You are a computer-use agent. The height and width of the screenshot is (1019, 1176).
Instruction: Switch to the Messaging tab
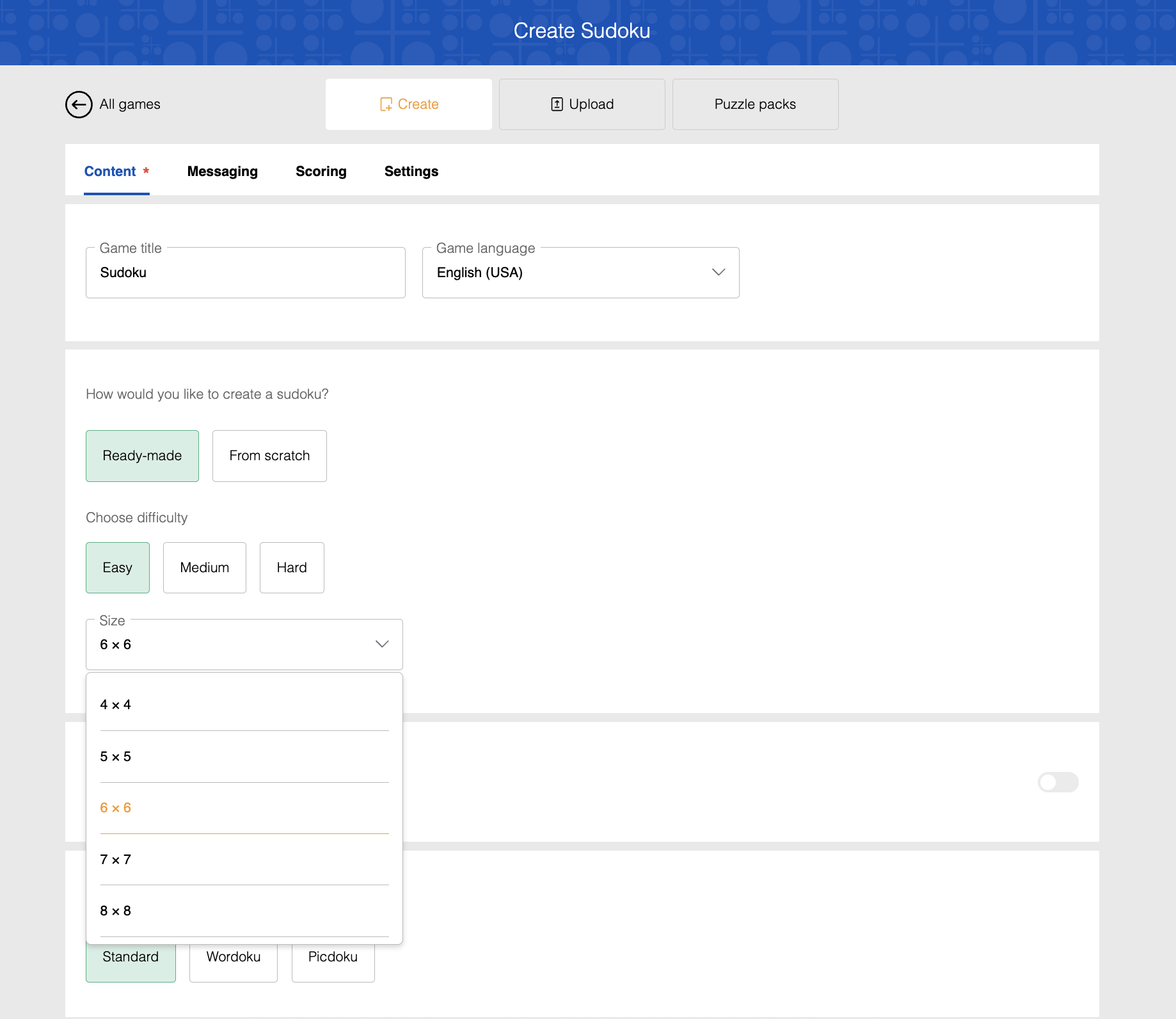222,172
